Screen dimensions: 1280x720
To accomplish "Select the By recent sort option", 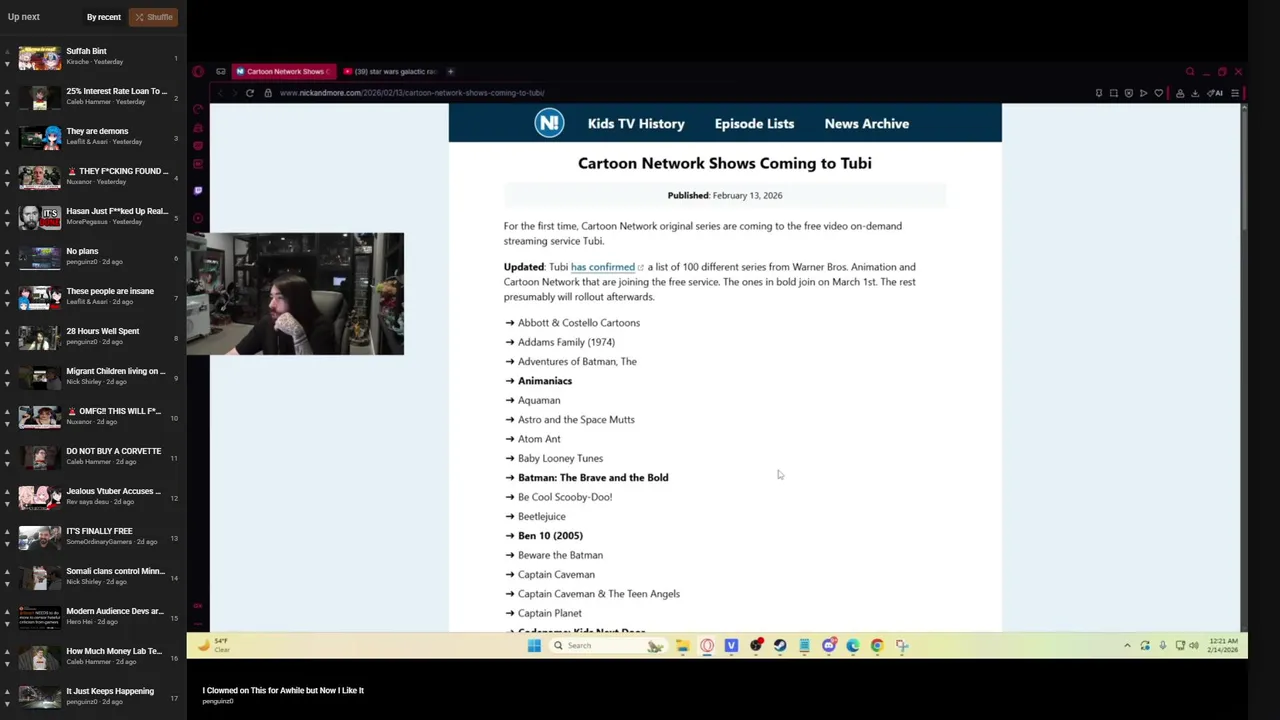I will [x=103, y=17].
